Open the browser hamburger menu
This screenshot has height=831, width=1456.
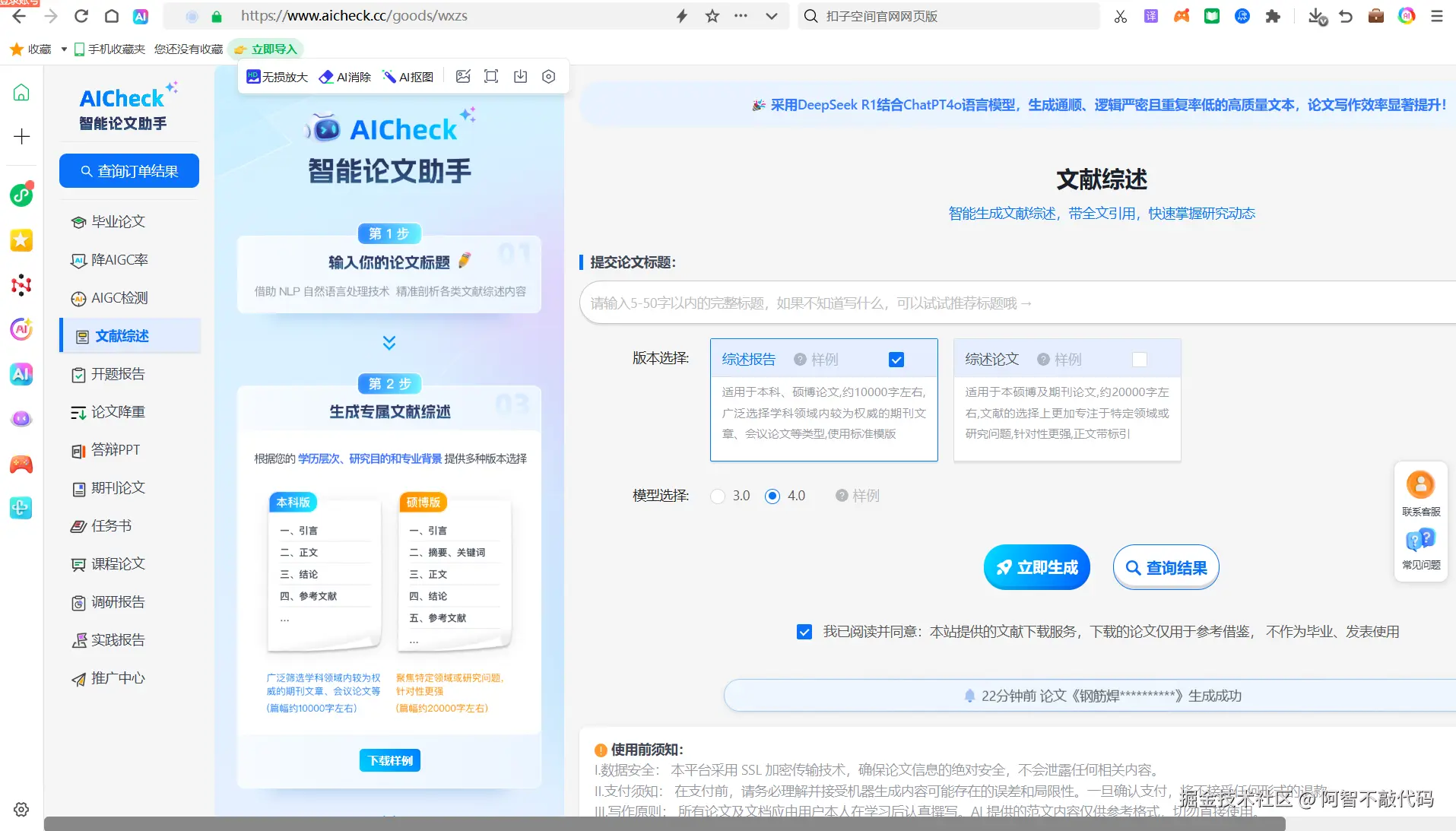pos(1437,16)
